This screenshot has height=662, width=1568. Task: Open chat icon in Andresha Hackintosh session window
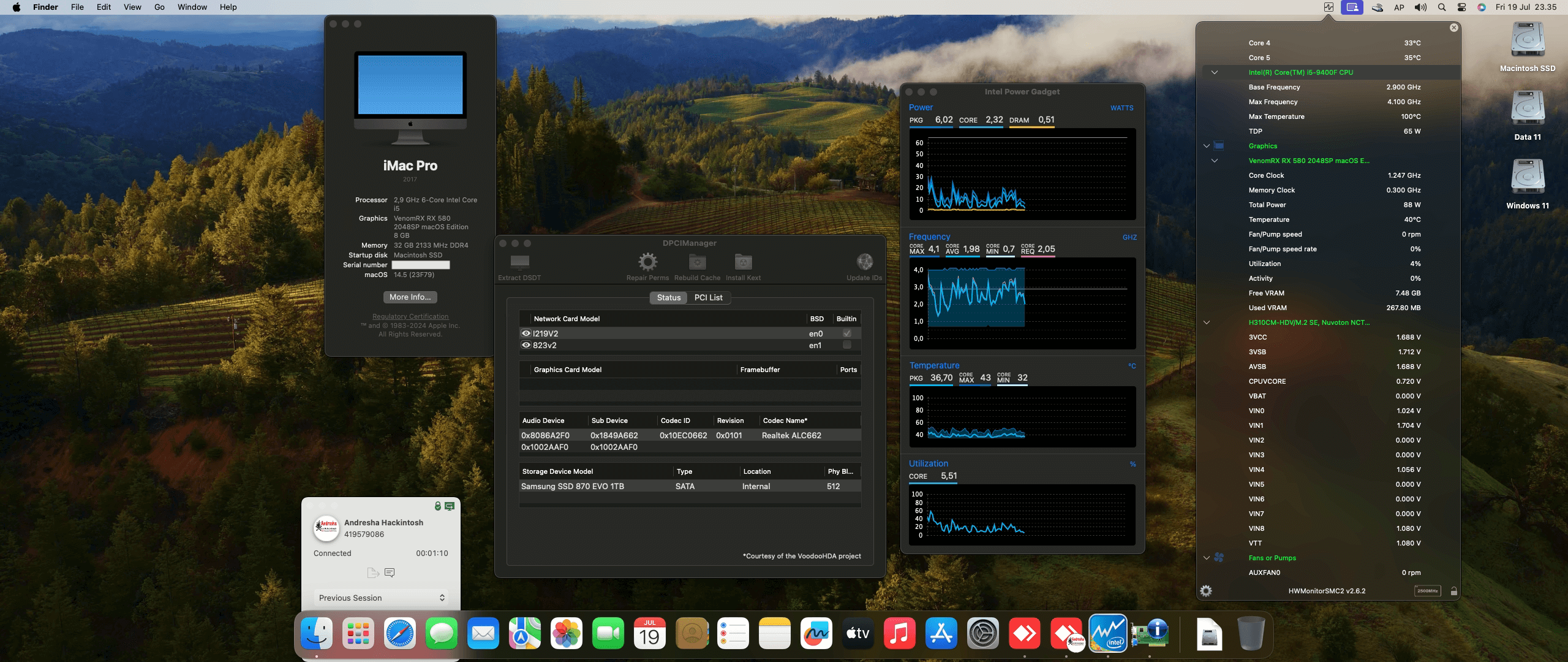pyautogui.click(x=390, y=573)
